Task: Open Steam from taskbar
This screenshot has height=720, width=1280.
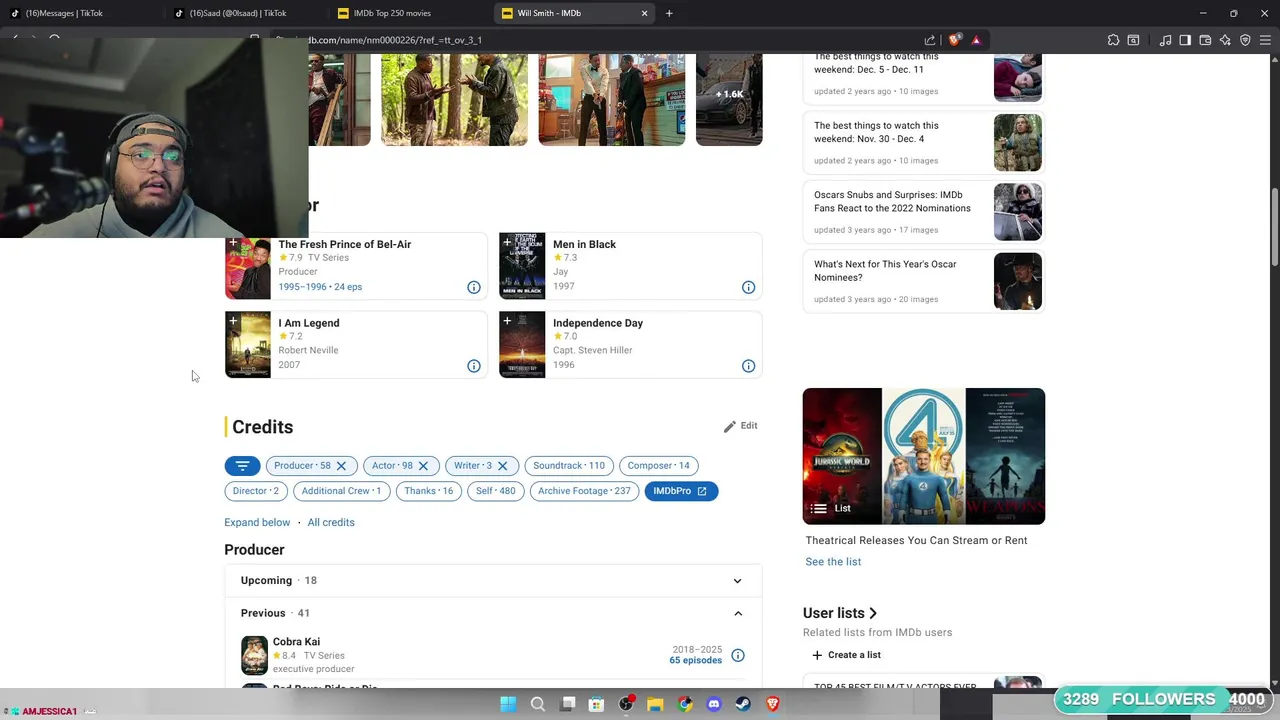Action: 743,704
